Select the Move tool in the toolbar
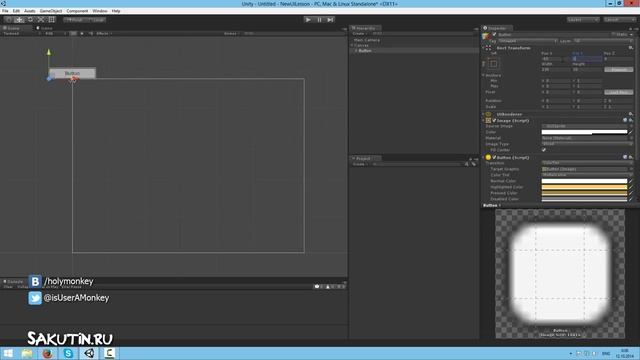Screen dimensions: 640x360 click(19, 20)
